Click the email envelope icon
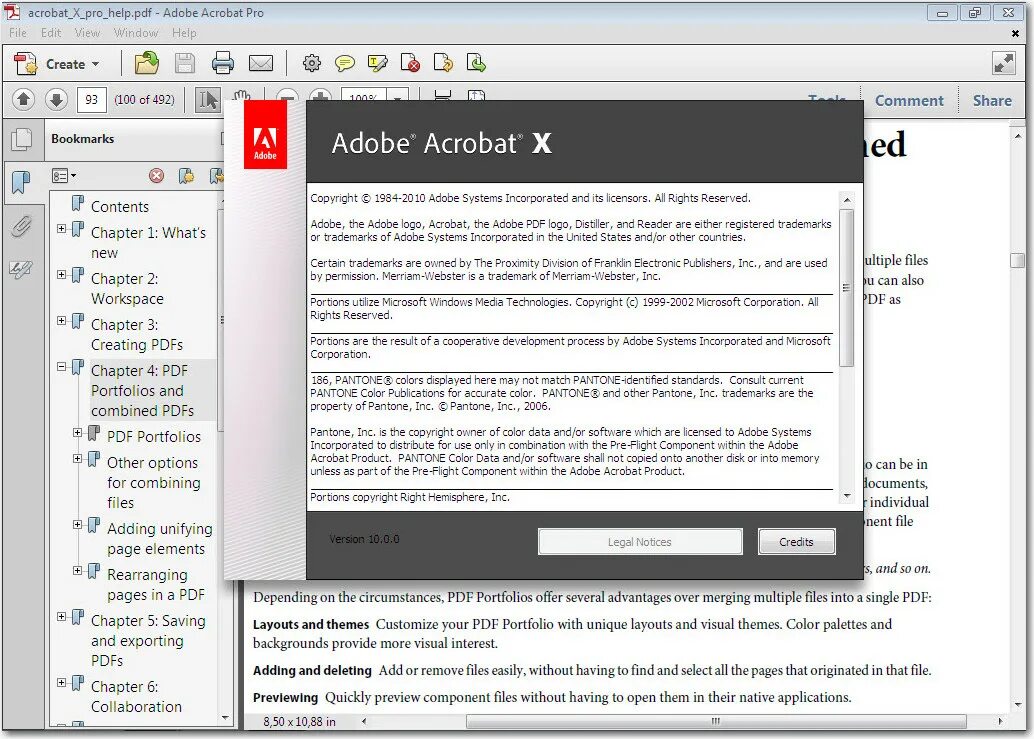 point(260,63)
